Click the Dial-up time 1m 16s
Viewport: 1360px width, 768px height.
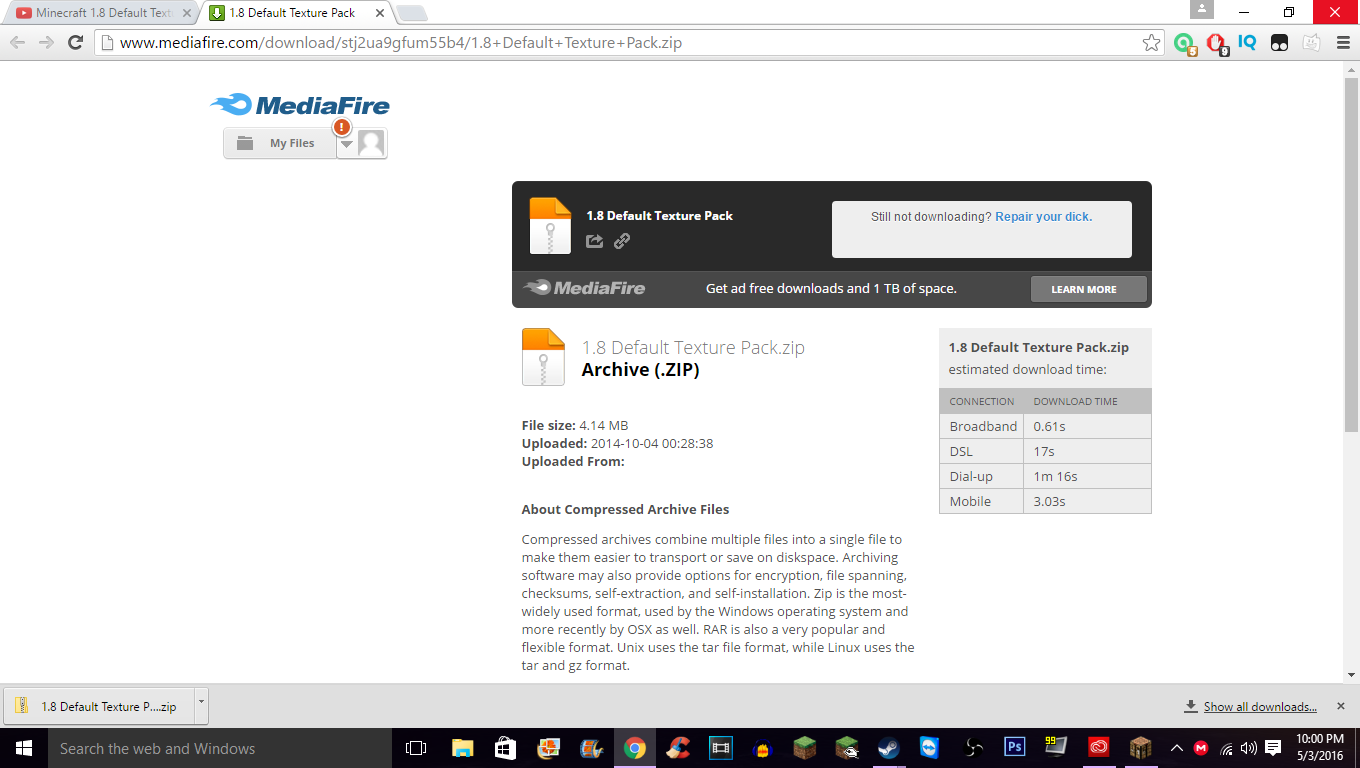1055,476
